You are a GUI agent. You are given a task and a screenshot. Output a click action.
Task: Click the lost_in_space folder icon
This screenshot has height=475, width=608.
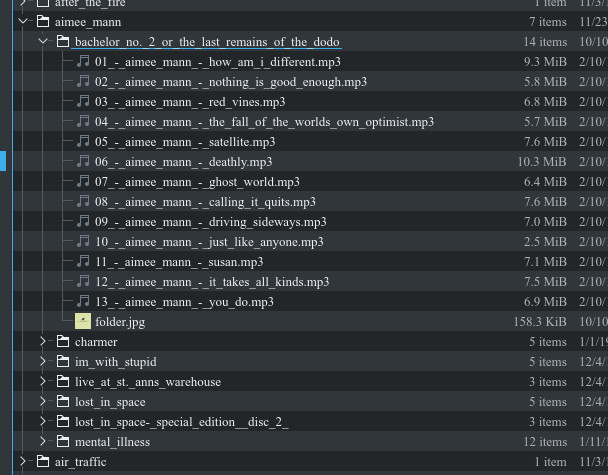coord(63,401)
